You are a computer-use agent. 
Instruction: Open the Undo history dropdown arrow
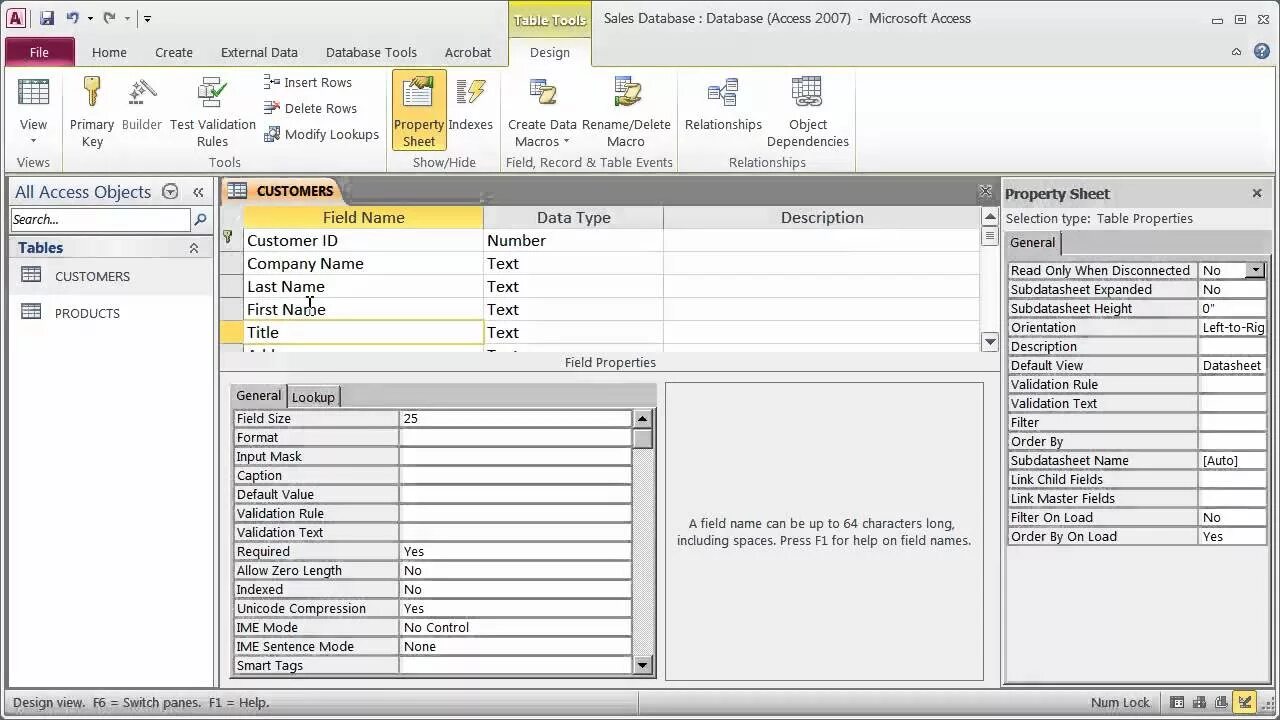tap(89, 19)
